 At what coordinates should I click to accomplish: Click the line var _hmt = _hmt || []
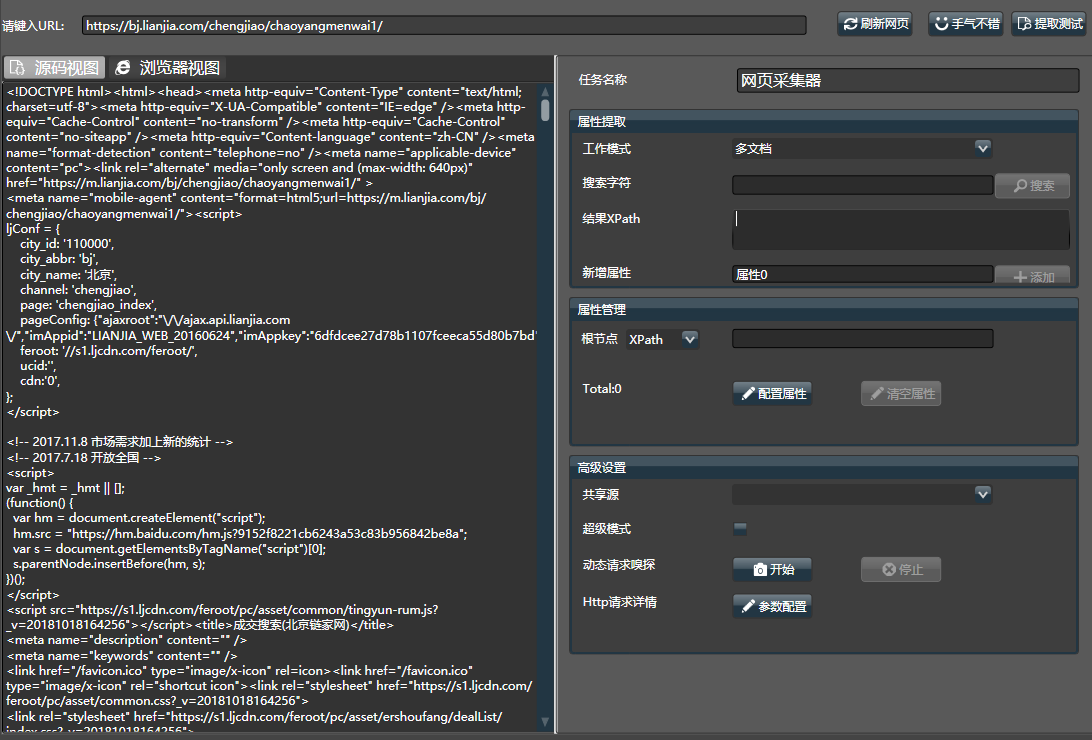pos(65,488)
